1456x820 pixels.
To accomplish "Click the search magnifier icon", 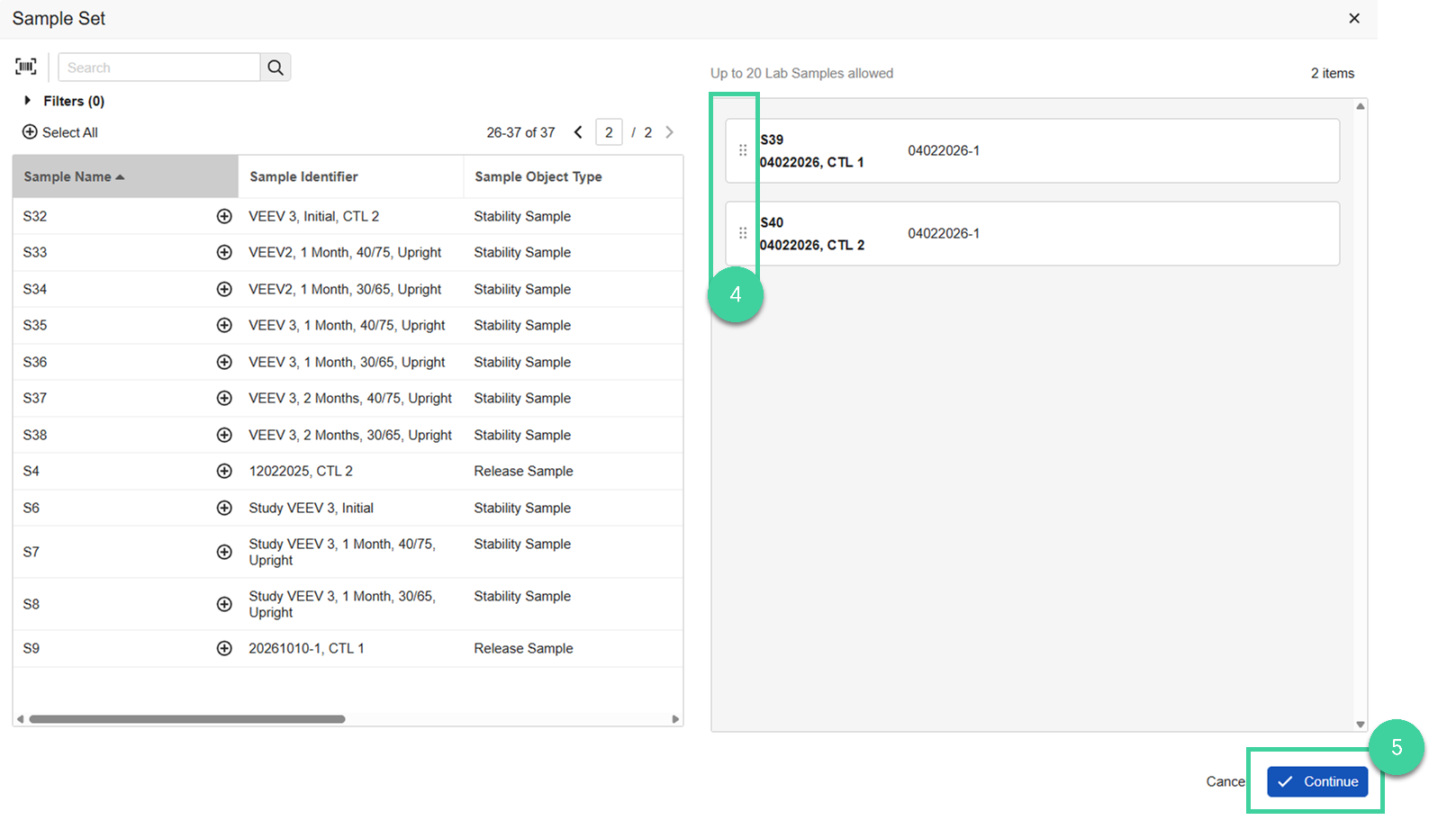I will click(275, 67).
